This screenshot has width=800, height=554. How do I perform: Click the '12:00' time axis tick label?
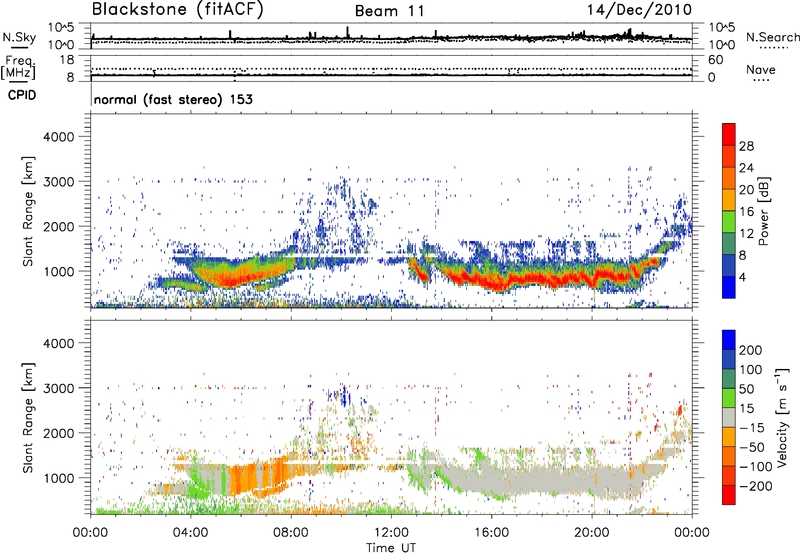click(x=391, y=533)
